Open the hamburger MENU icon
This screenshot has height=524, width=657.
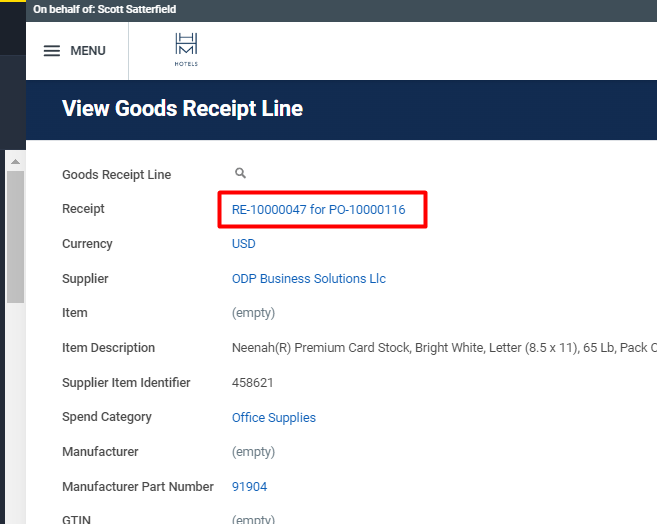pos(52,51)
